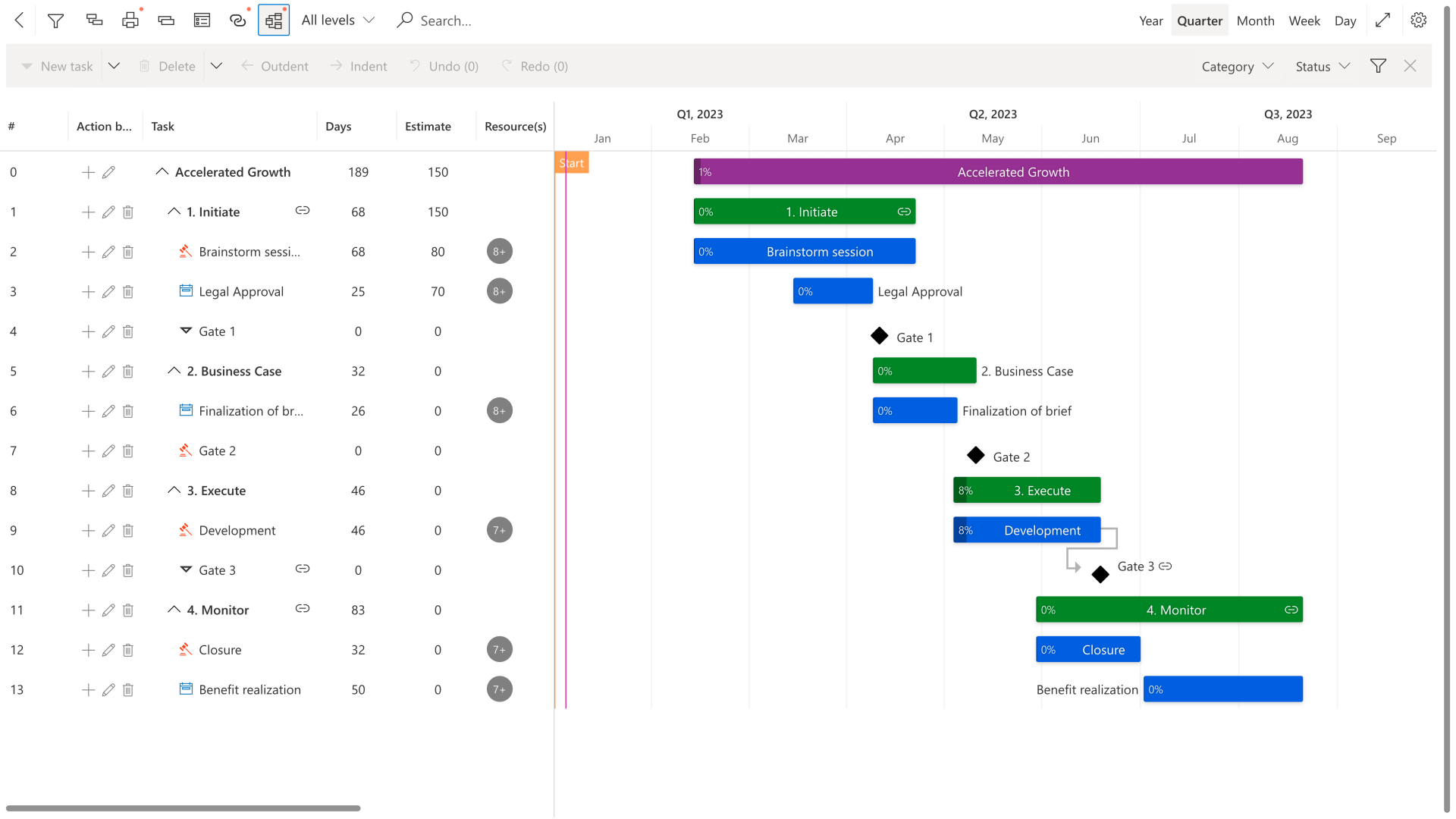This screenshot has height=819, width=1456.
Task: Click the print icon in top toolbar
Action: coord(130,20)
